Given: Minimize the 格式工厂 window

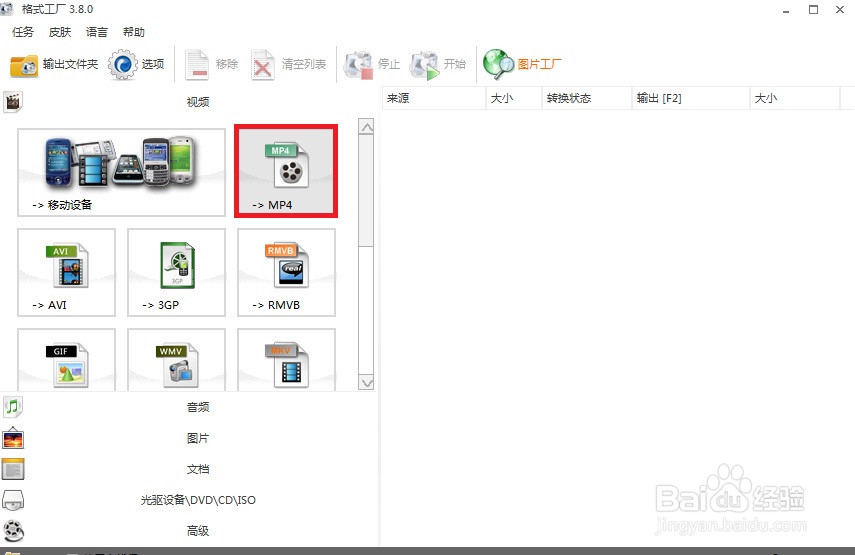Looking at the screenshot, I should [x=786, y=10].
